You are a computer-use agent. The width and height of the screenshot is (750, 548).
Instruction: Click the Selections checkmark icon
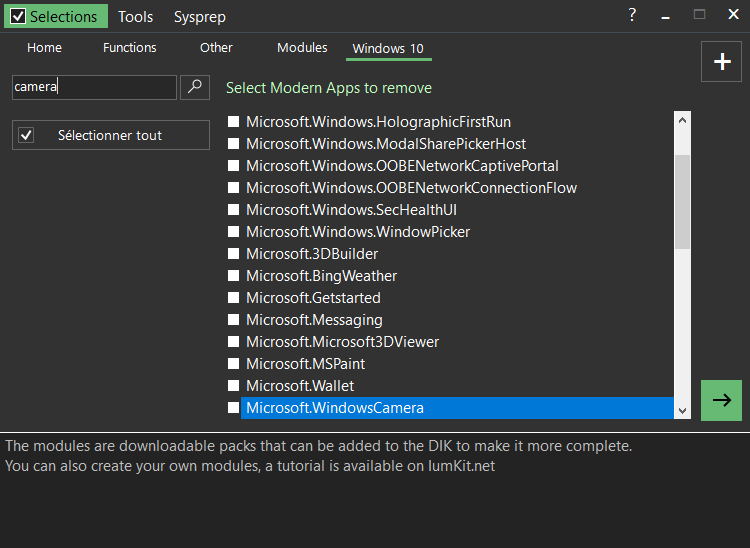pyautogui.click(x=18, y=17)
